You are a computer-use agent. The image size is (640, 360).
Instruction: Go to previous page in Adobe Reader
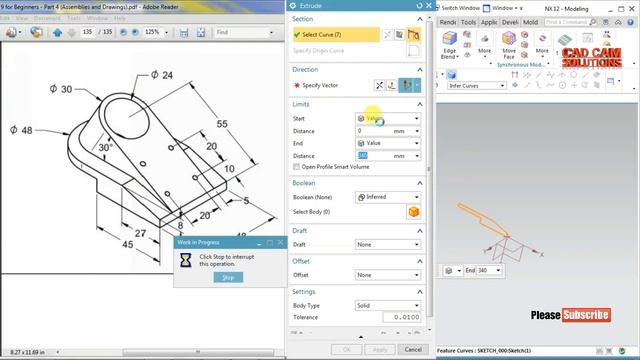[58, 32]
